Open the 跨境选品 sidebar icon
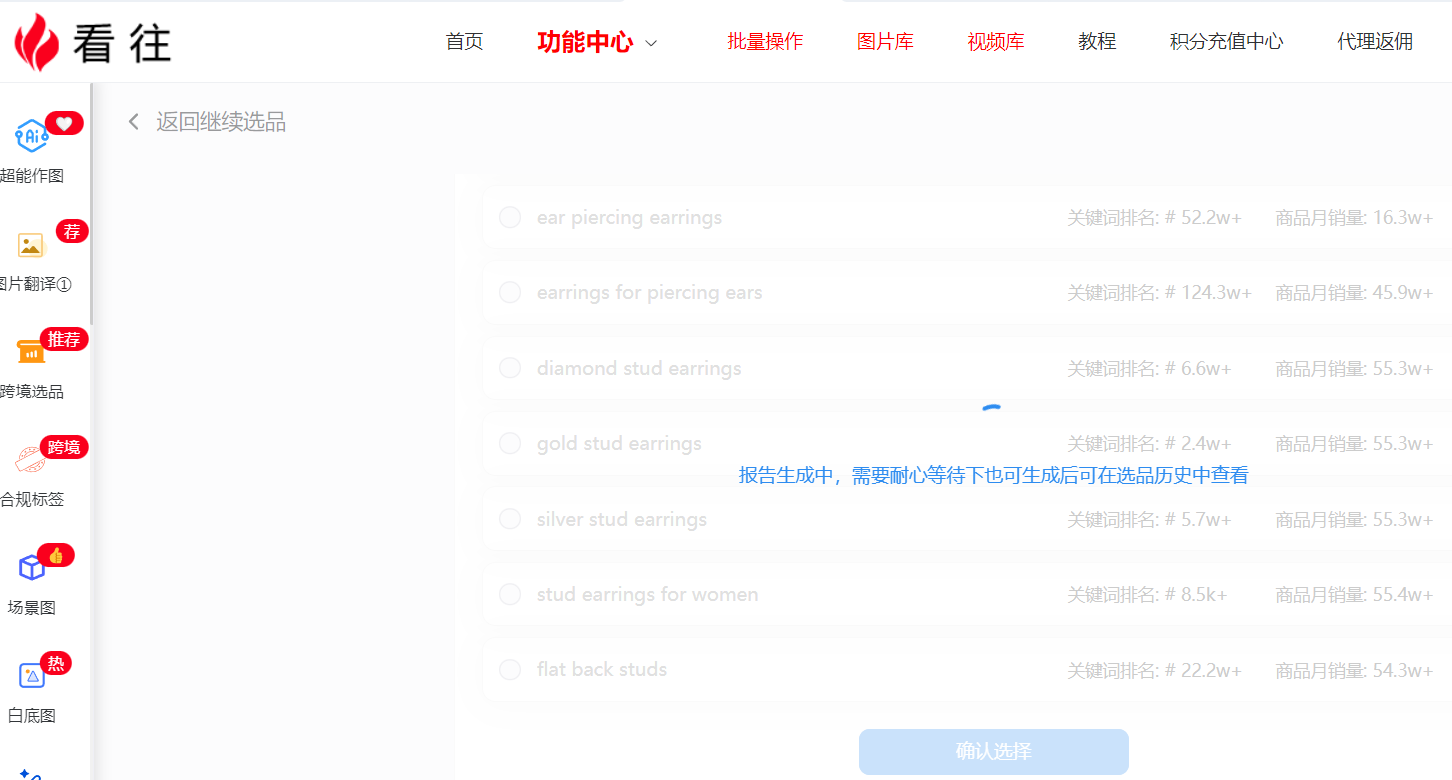This screenshot has height=780, width=1452. tap(31, 352)
